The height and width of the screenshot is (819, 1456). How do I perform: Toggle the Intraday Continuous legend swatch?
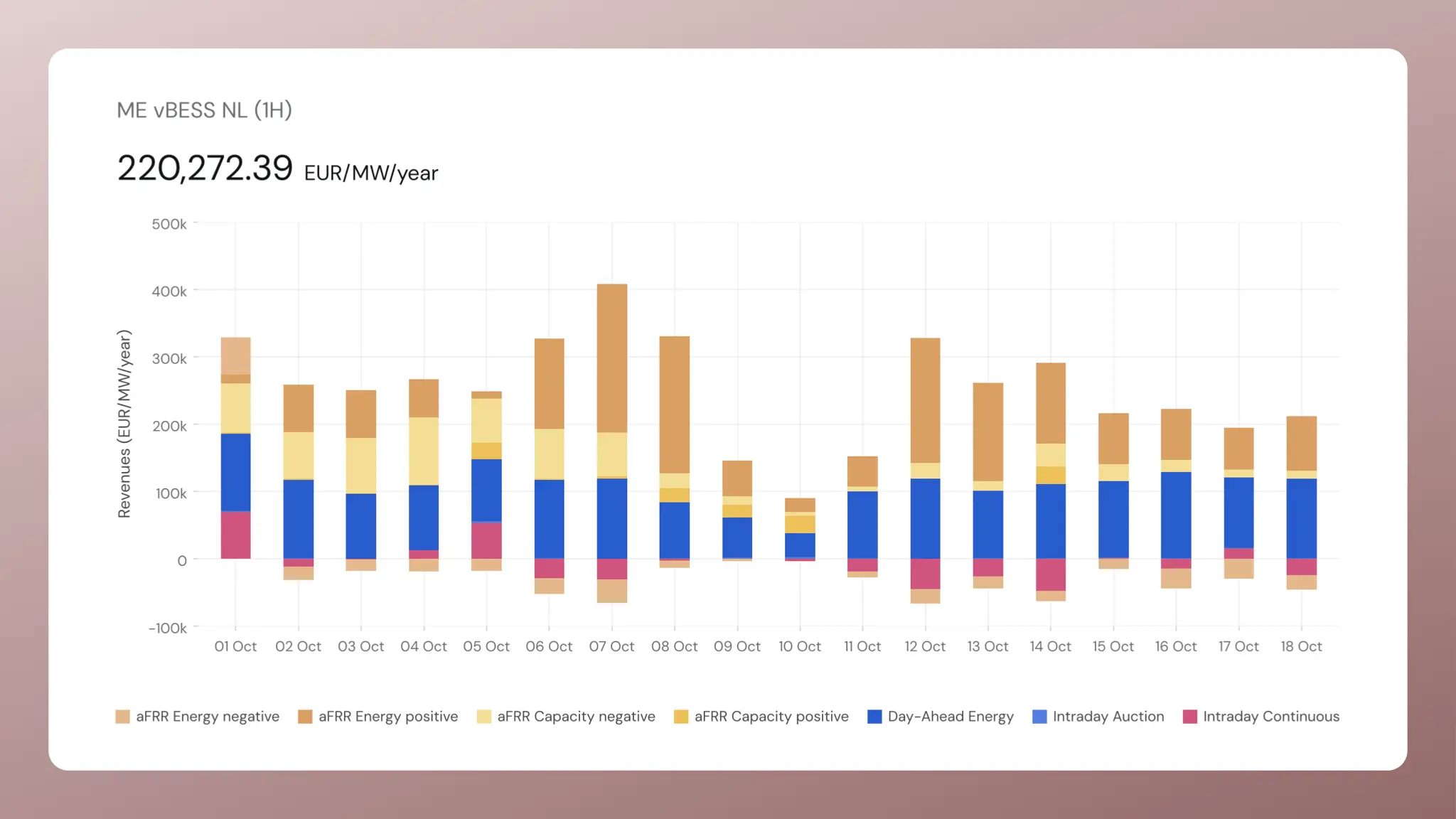1190,717
